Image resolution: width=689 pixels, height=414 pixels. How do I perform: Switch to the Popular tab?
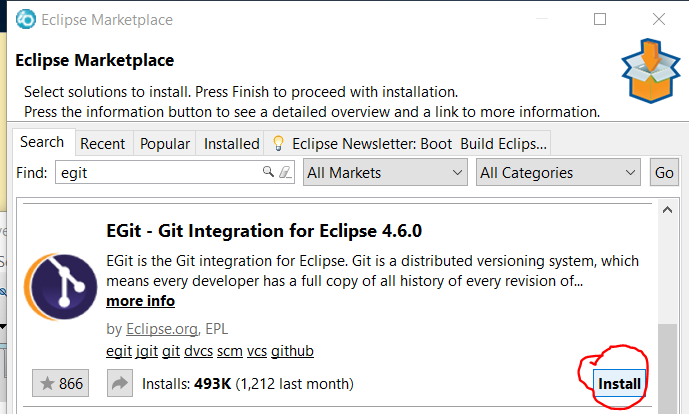165,144
